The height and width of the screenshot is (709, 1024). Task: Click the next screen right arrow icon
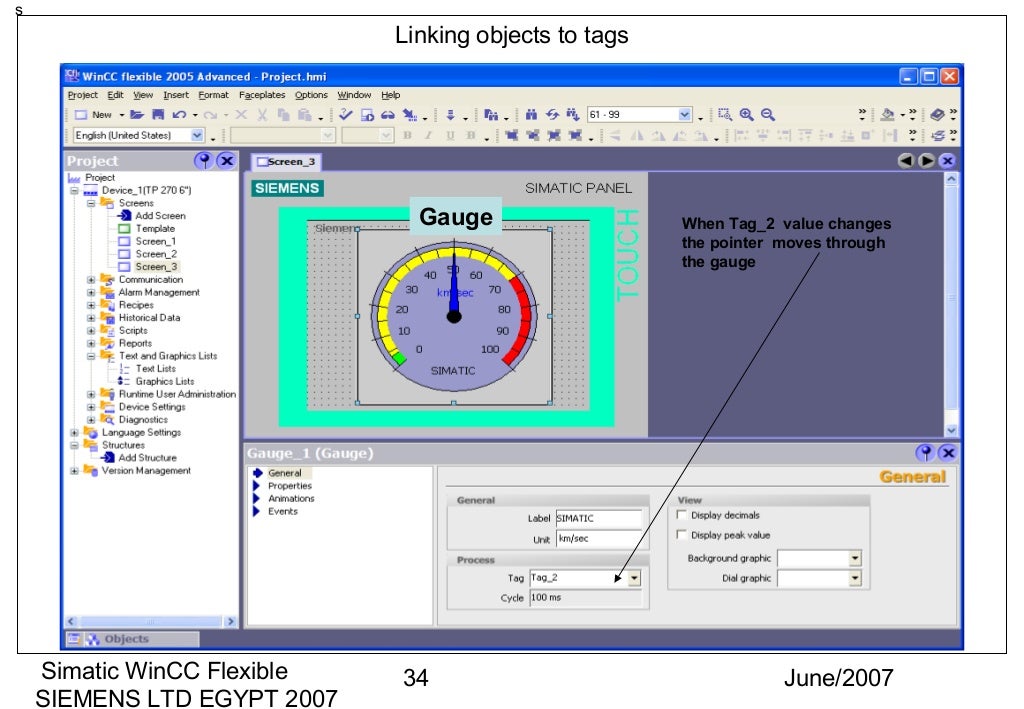click(926, 161)
